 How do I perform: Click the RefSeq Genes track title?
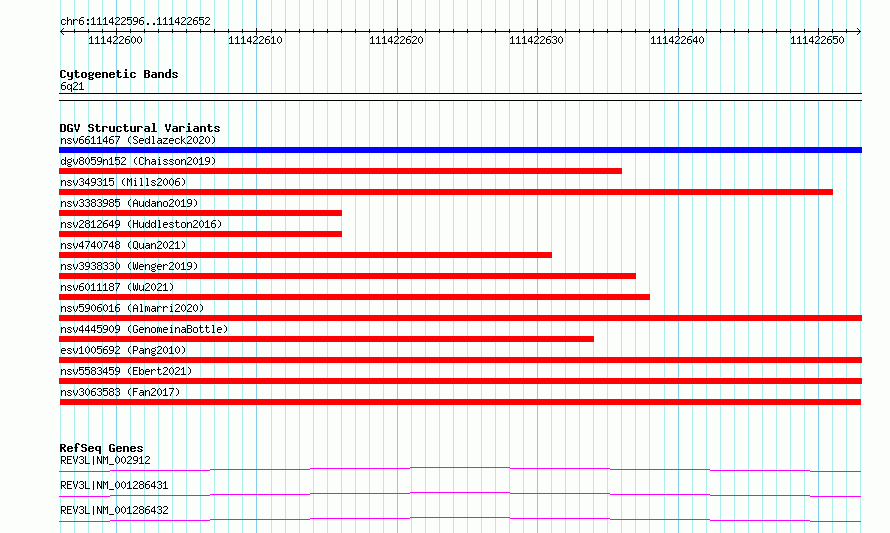point(101,448)
